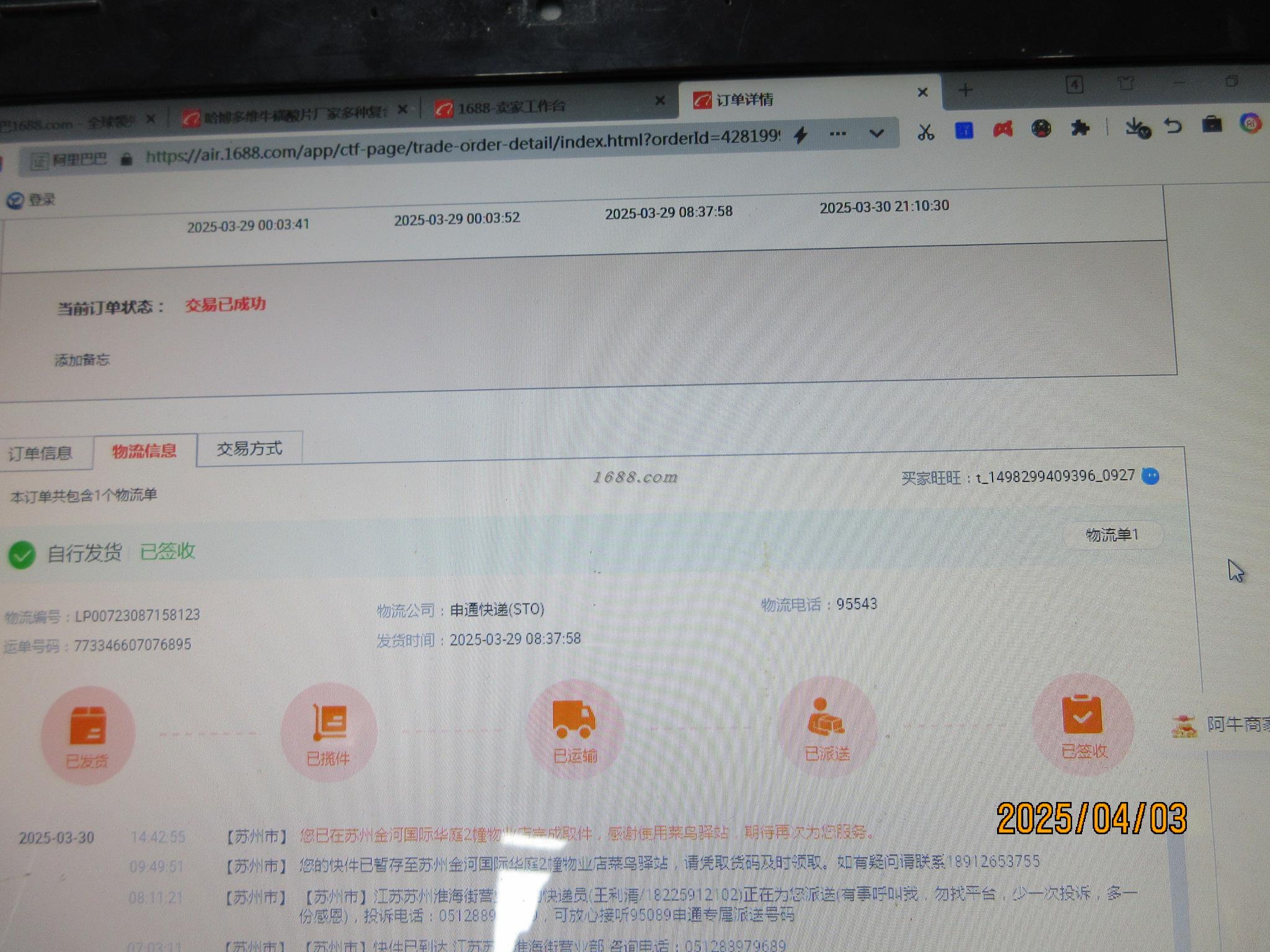
Task: Open the briefcase toolbox icon
Action: click(1211, 125)
